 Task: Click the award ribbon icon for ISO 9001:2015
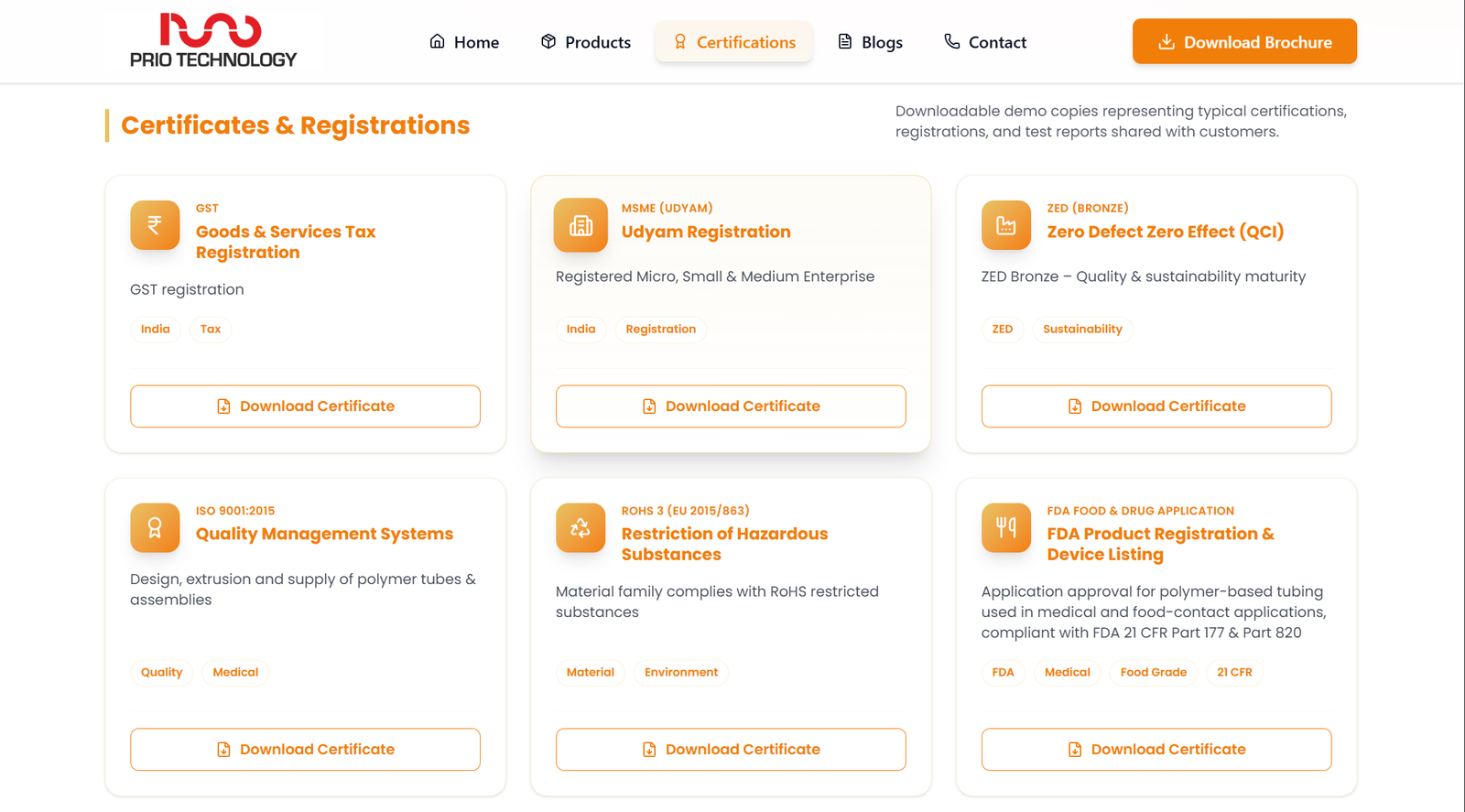click(155, 527)
